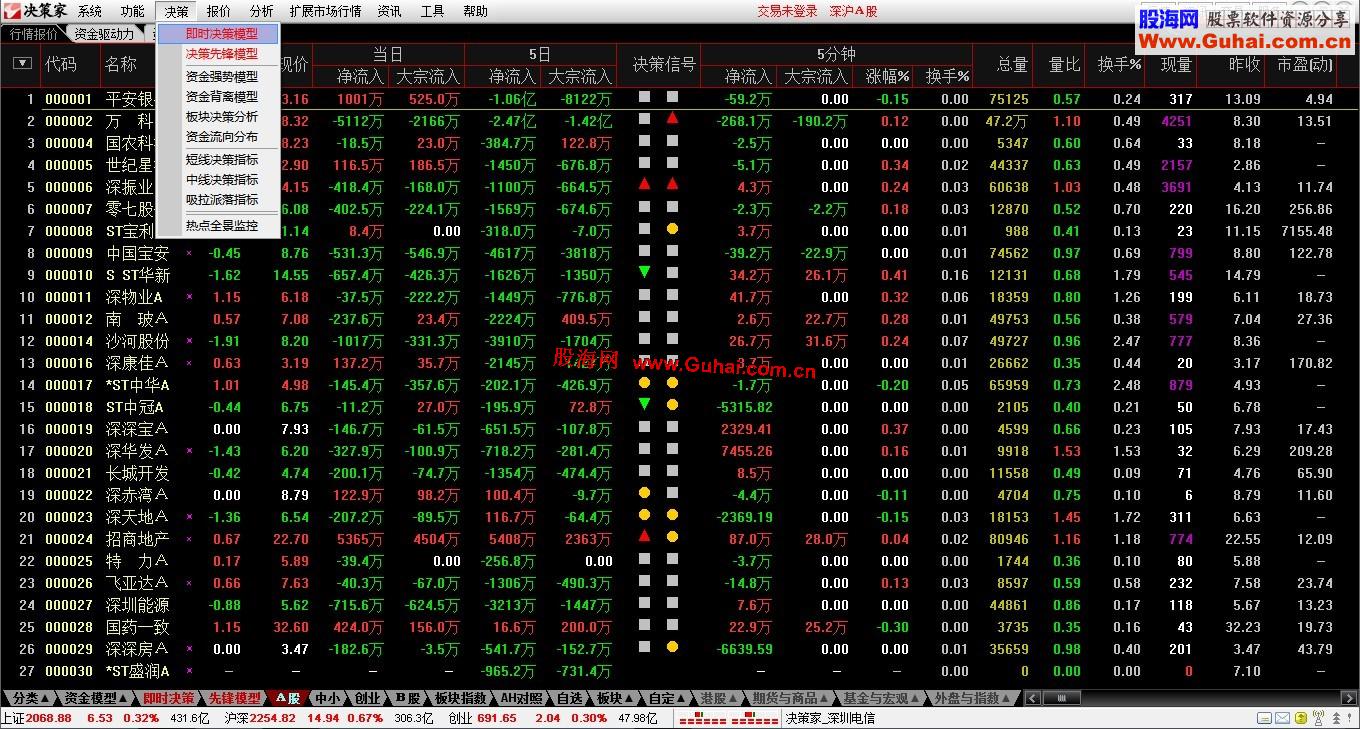Sort by the 量比 column header
The width and height of the screenshot is (1360, 729).
1064,64
